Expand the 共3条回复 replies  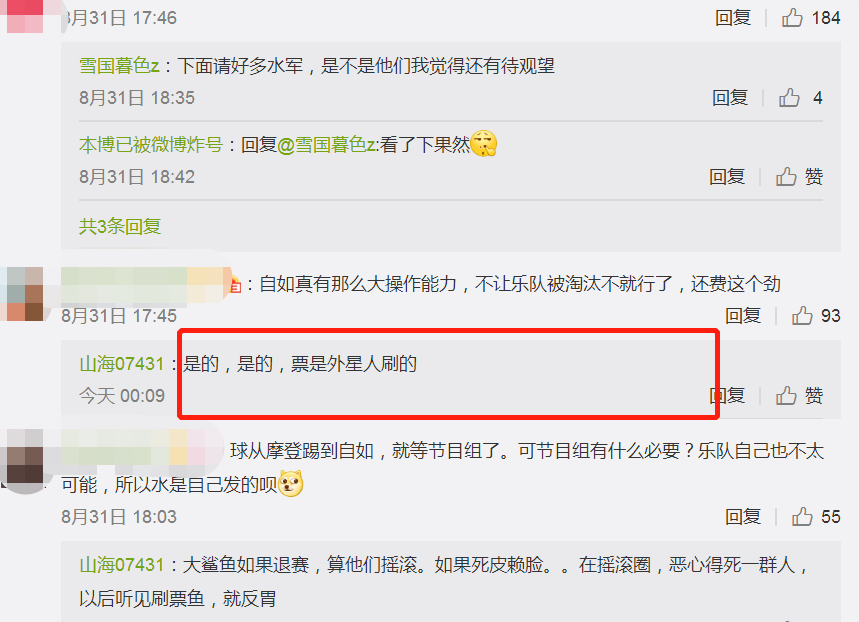click(x=120, y=226)
